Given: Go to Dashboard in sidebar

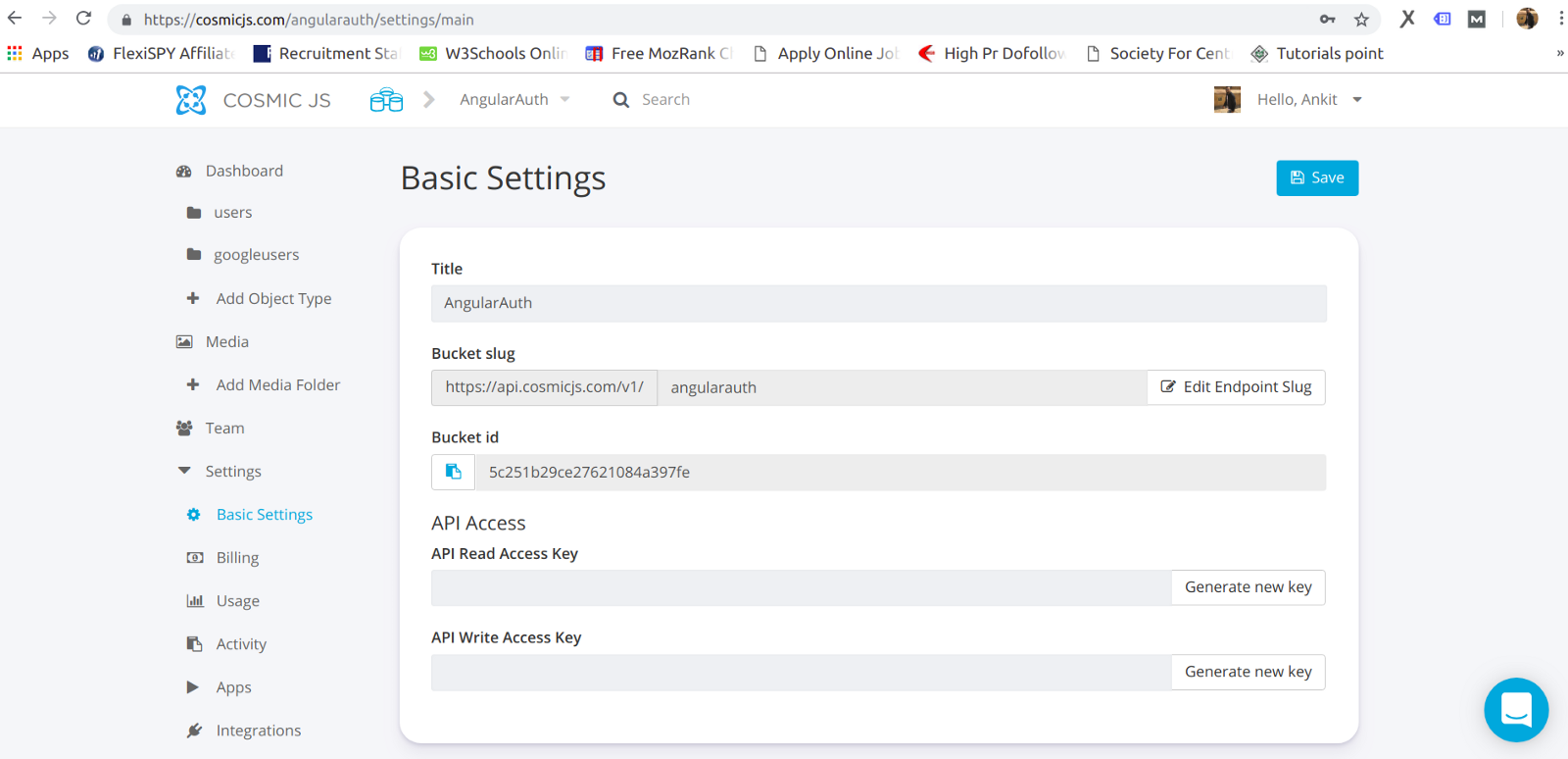Looking at the screenshot, I should (244, 171).
